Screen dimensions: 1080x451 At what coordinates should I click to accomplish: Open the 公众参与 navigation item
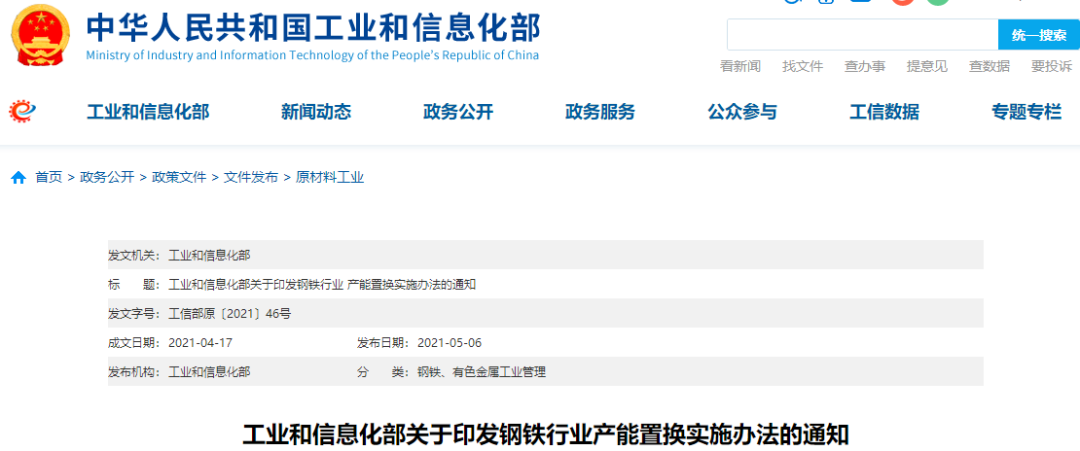(x=742, y=112)
